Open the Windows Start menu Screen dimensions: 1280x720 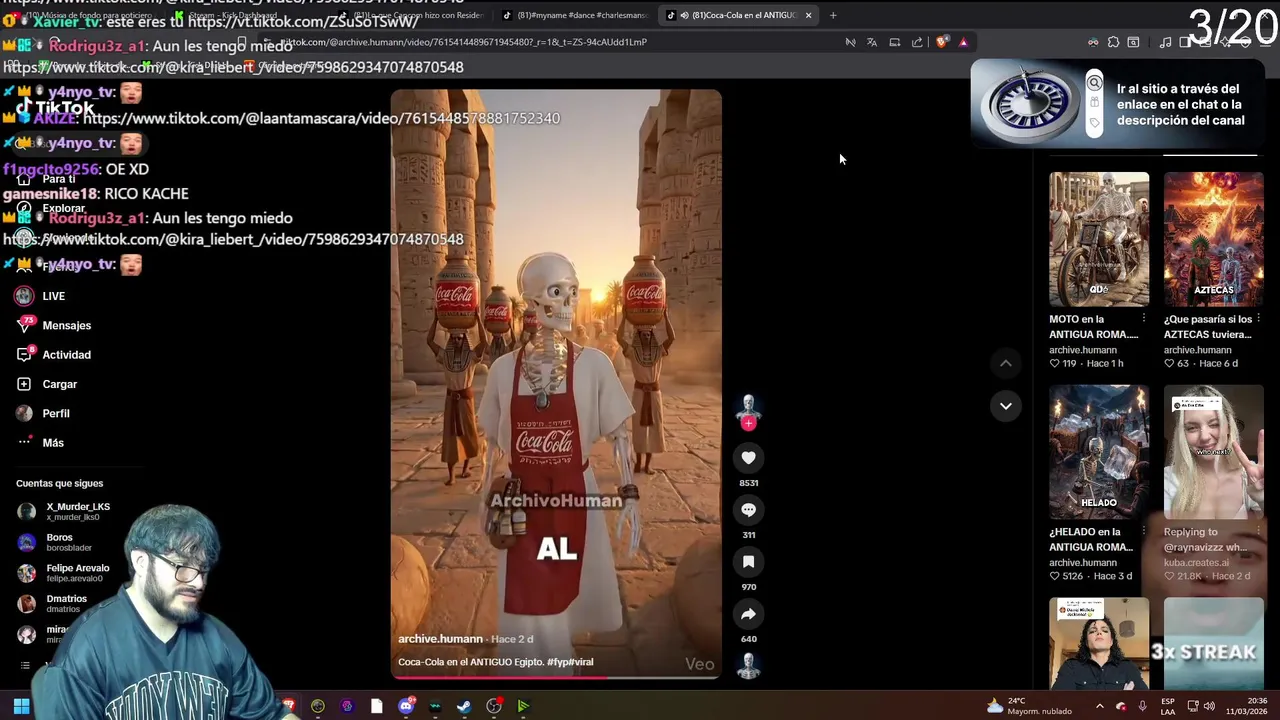coord(21,707)
